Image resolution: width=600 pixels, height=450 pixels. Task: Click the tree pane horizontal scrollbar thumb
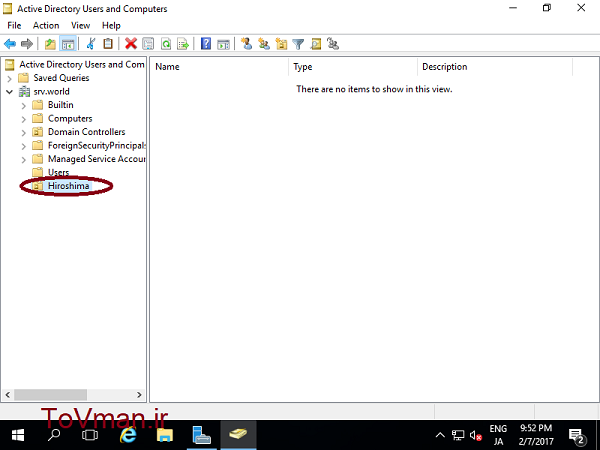click(51, 395)
